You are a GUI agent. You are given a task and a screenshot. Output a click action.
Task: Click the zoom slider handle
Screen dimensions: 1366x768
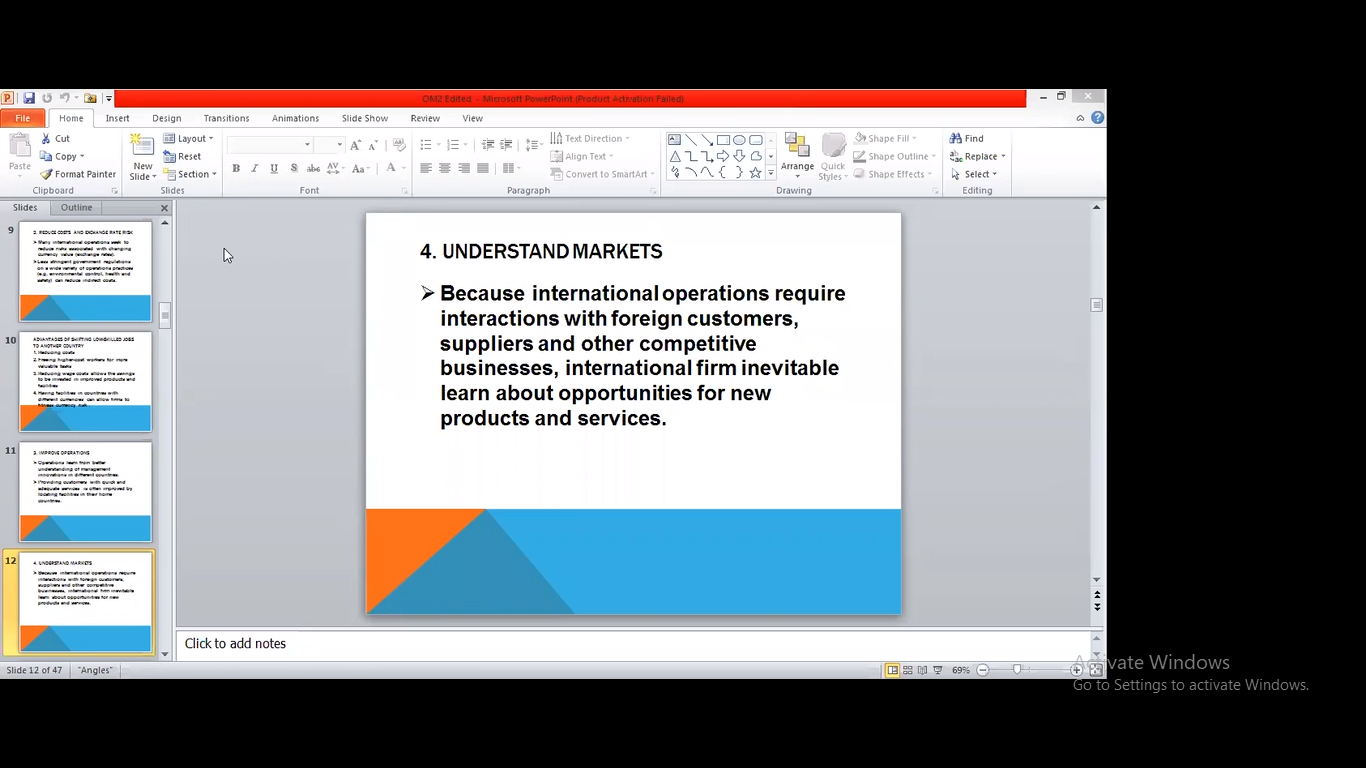tap(1017, 670)
